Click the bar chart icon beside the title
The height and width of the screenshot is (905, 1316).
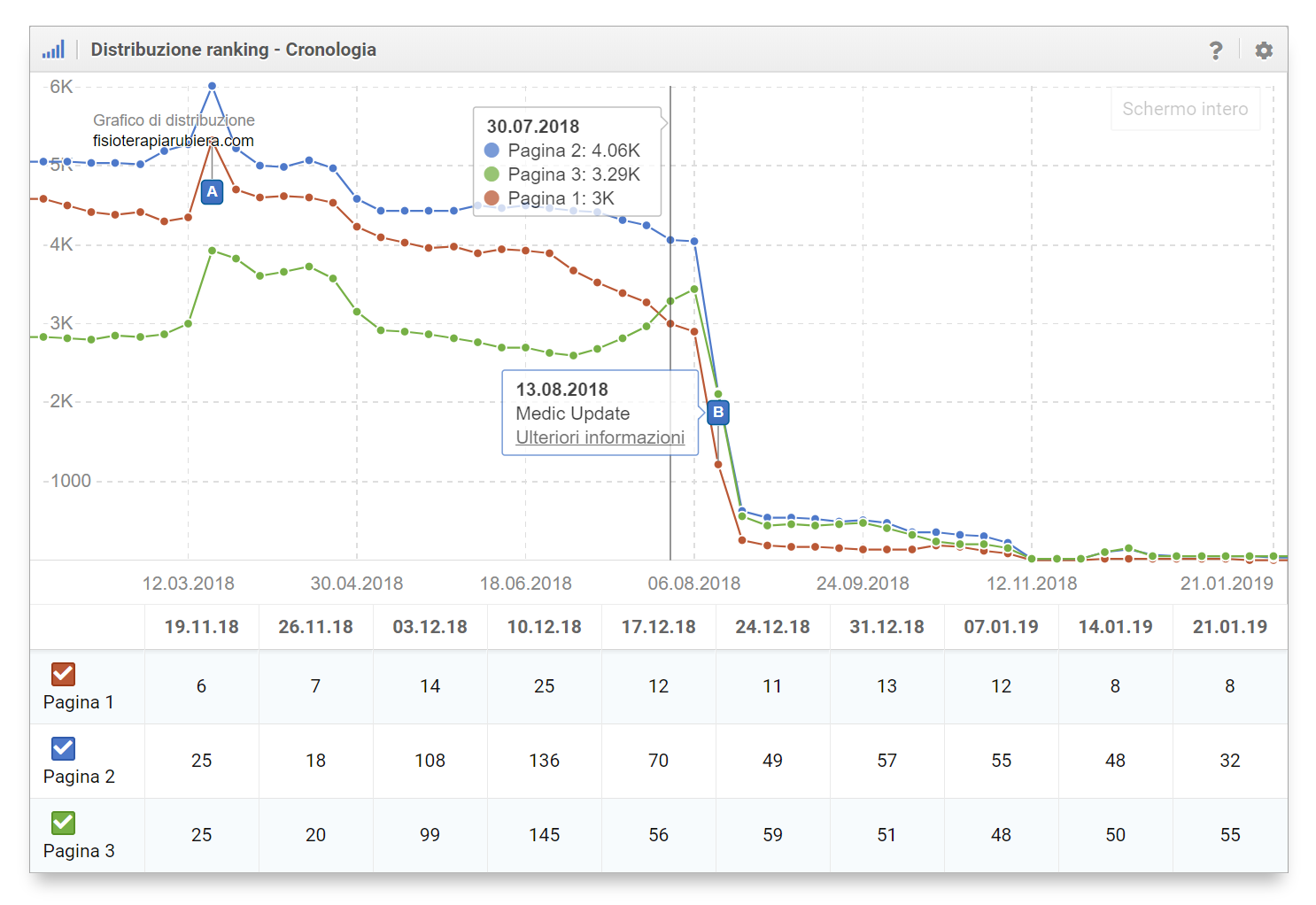pyautogui.click(x=53, y=50)
